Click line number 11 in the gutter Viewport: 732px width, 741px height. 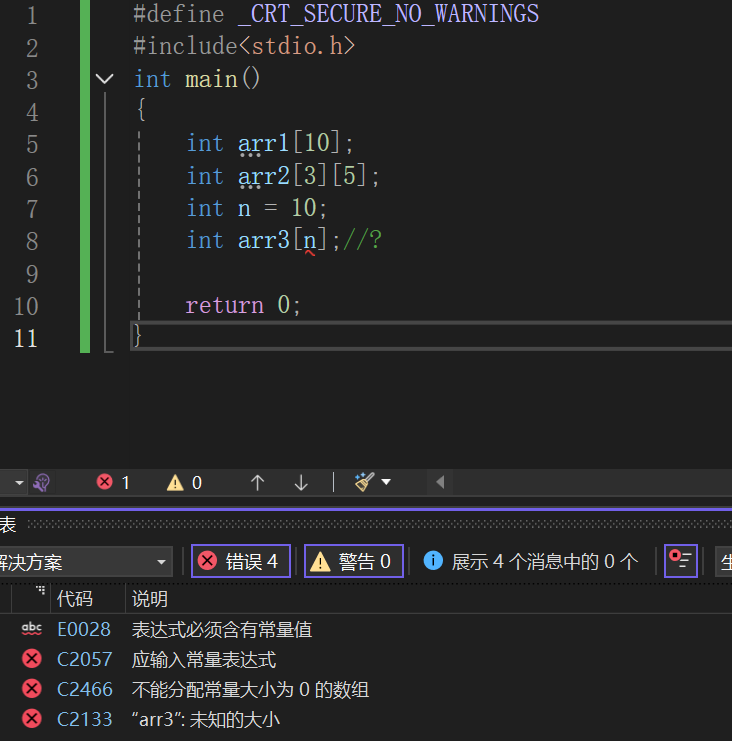(26, 338)
